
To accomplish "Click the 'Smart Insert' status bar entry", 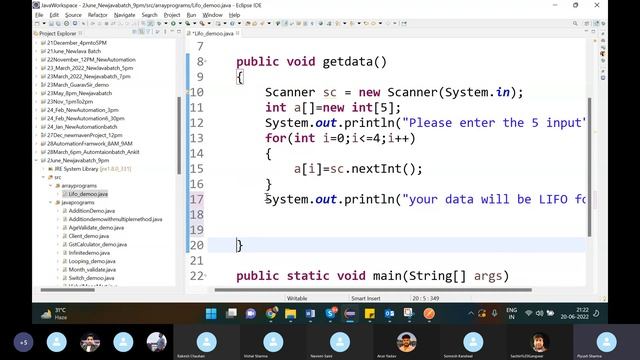I will tap(366, 298).
